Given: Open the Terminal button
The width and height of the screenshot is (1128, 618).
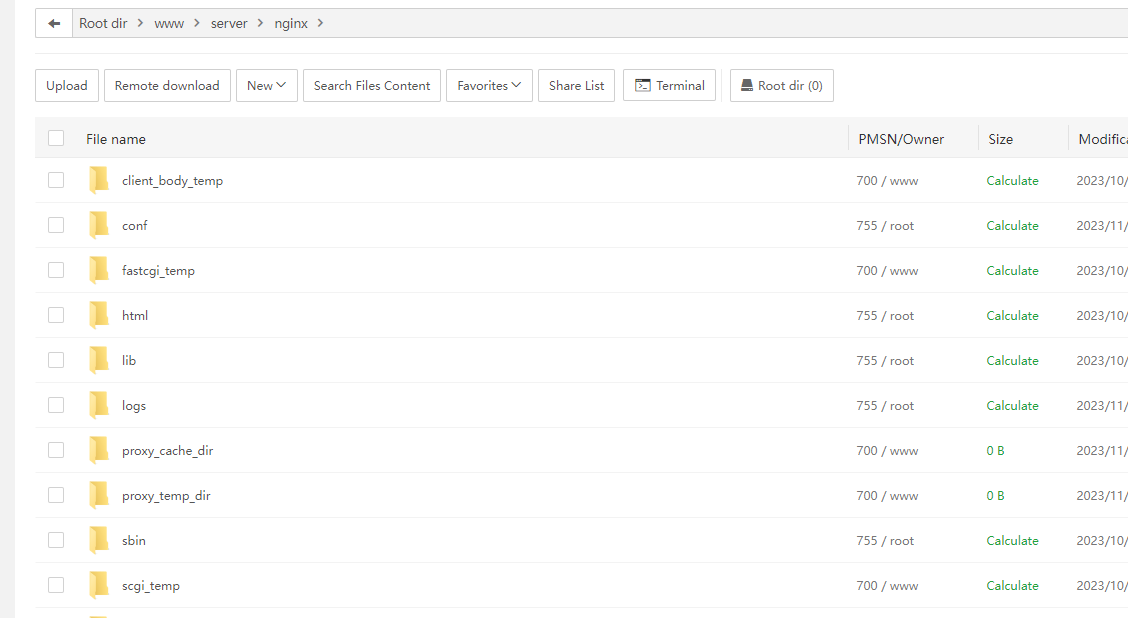Looking at the screenshot, I should pyautogui.click(x=670, y=86).
